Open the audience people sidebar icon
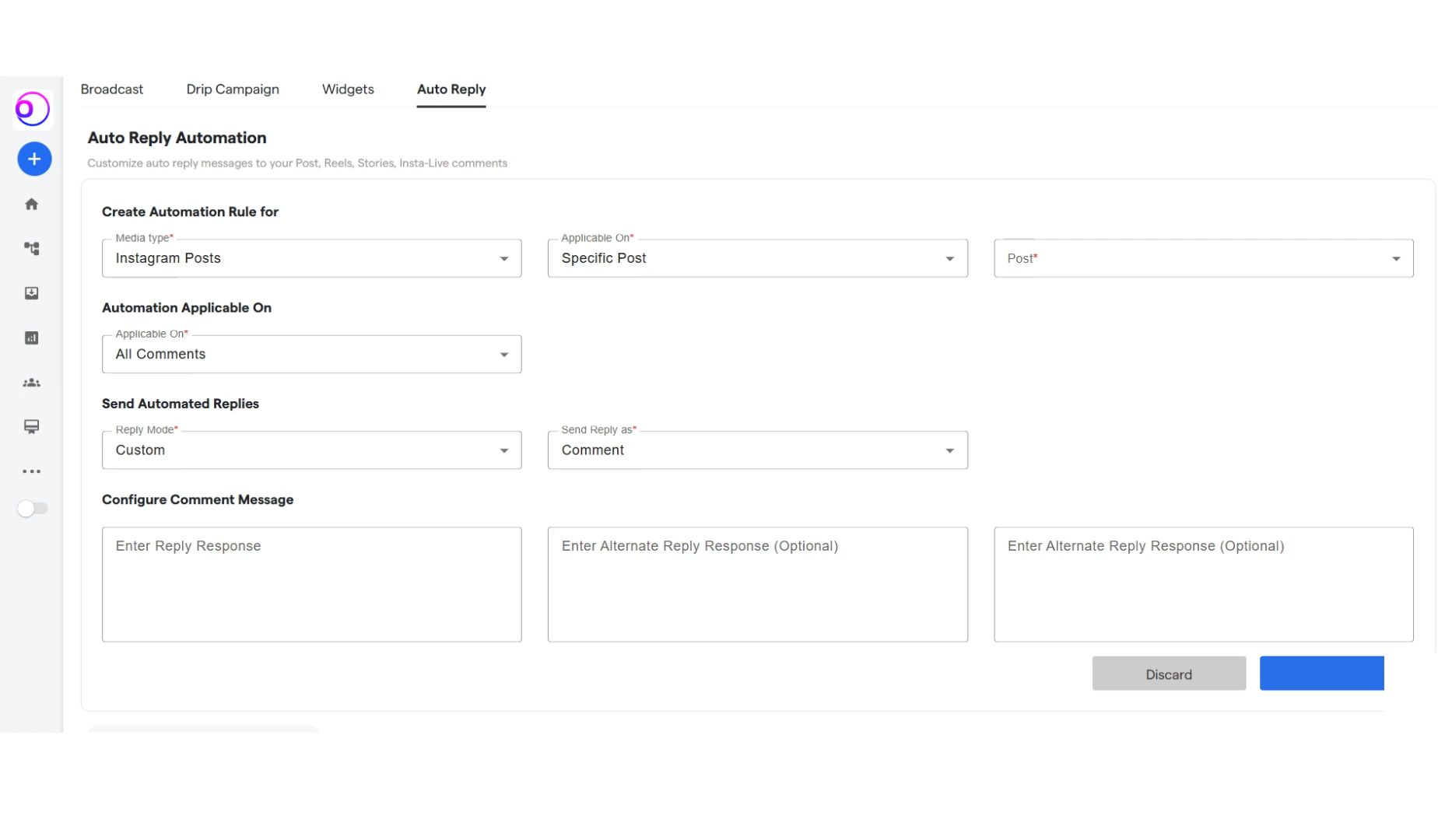 (32, 383)
